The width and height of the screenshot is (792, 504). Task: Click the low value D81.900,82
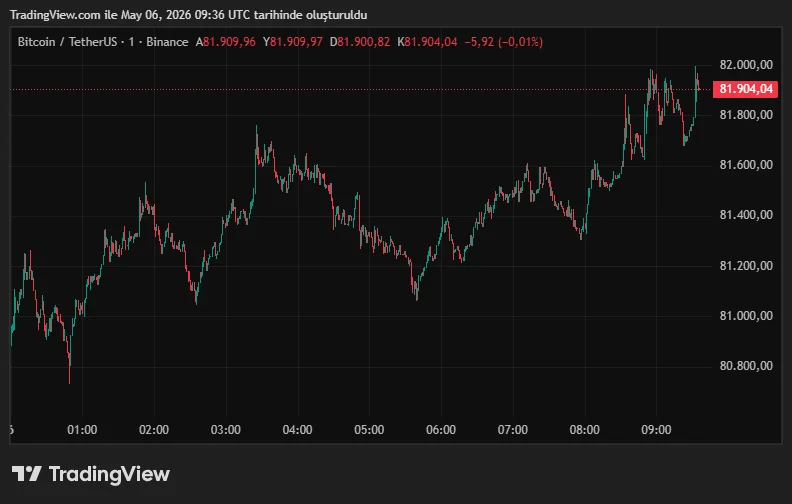point(360,42)
